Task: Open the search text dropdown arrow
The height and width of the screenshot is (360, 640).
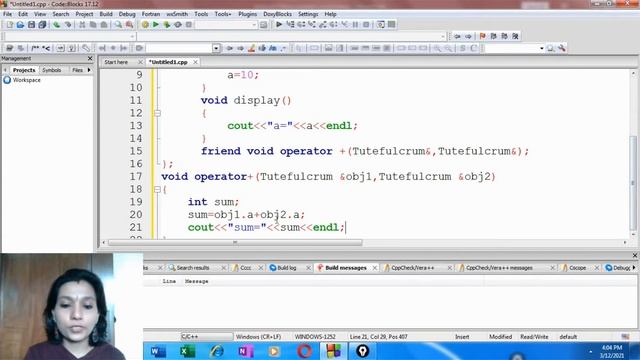Action: (x=216, y=48)
